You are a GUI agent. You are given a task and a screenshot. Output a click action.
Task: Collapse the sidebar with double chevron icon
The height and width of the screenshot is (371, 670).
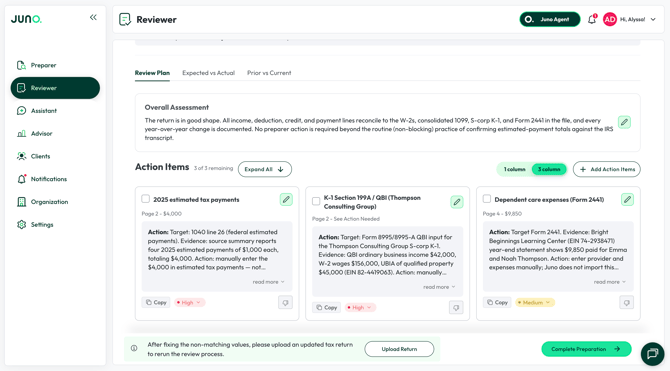pyautogui.click(x=93, y=17)
